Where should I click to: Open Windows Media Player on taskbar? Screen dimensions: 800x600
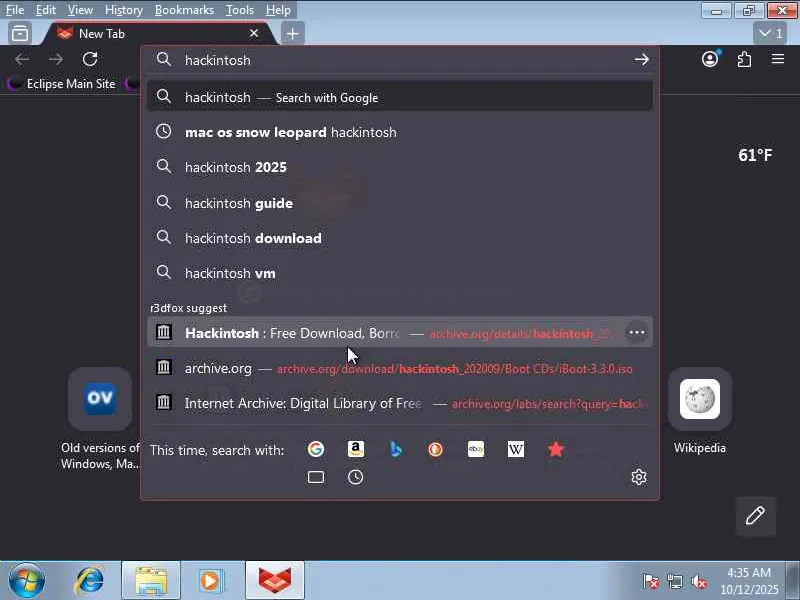point(211,581)
